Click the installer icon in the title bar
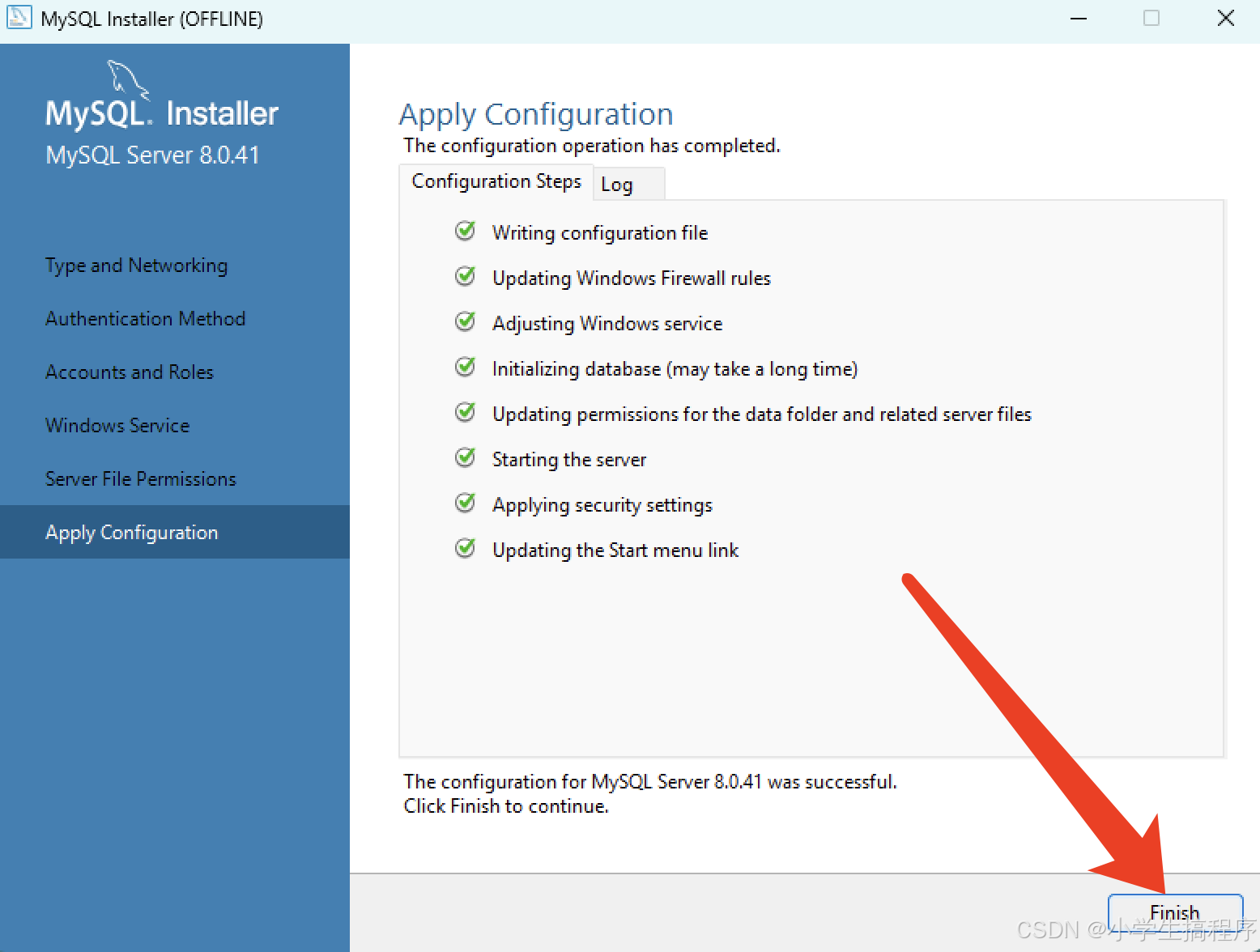This screenshot has width=1260, height=952. (19, 18)
